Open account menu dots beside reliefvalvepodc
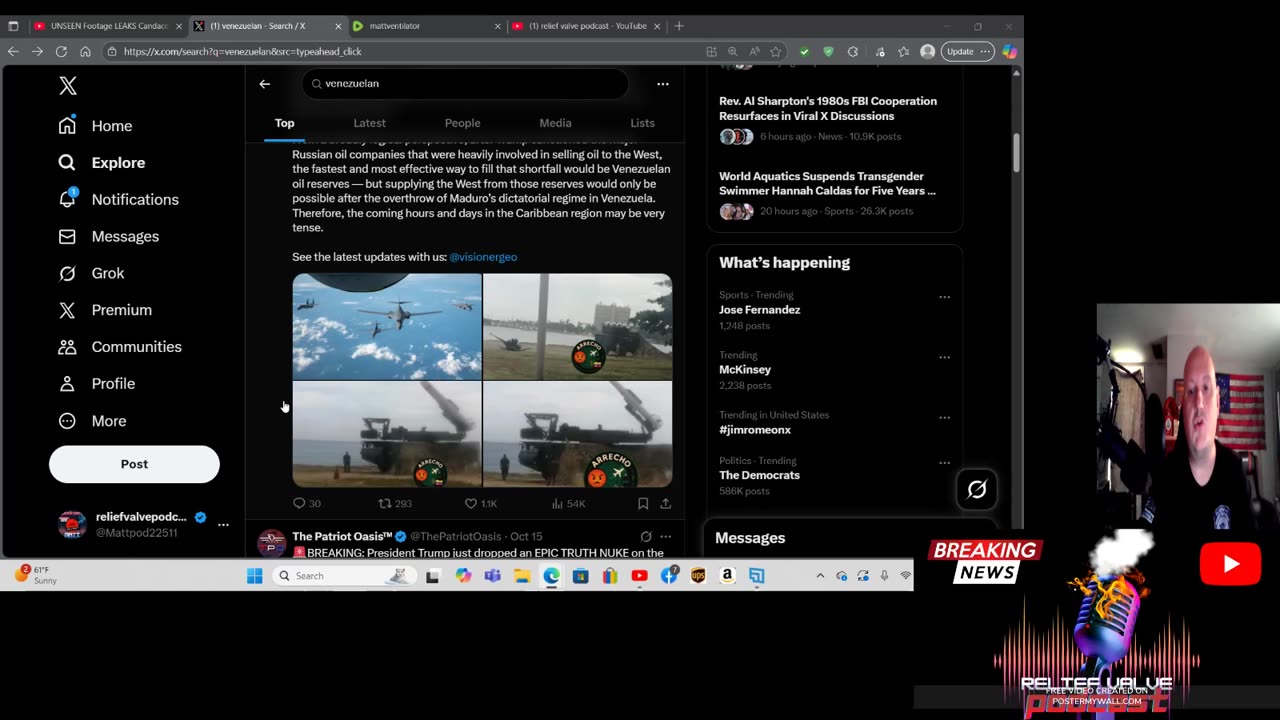Screen dimensions: 1280x720 click(223, 524)
